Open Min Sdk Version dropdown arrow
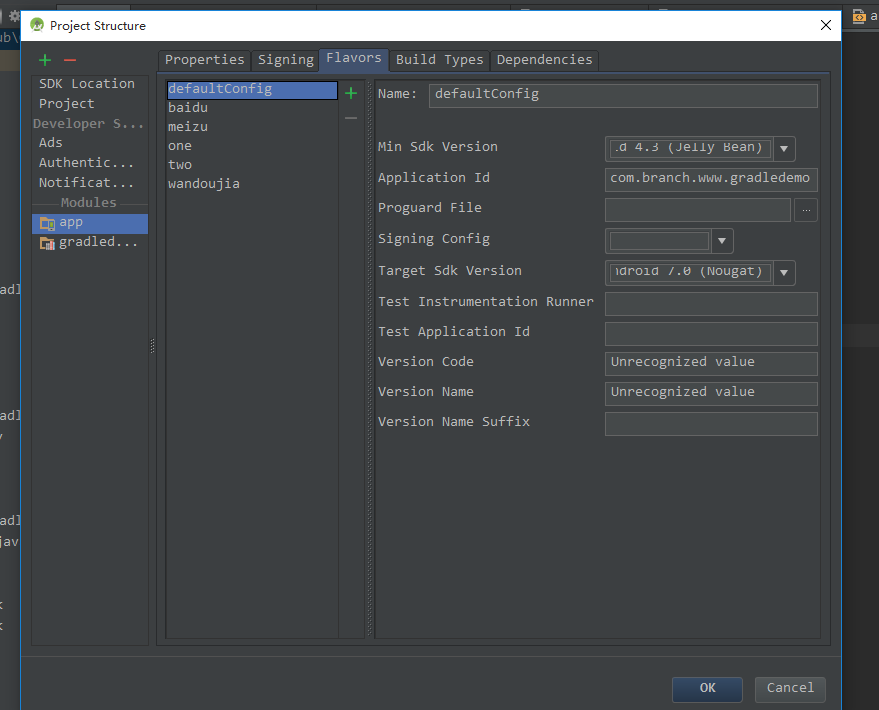The width and height of the screenshot is (879, 710). 784,149
